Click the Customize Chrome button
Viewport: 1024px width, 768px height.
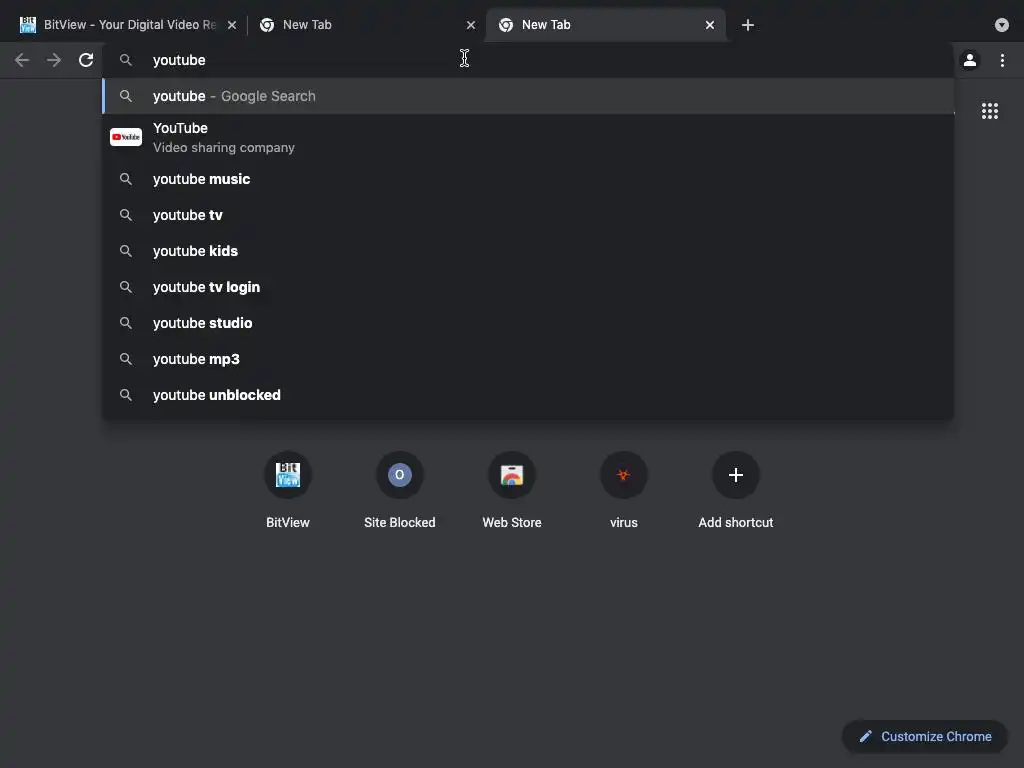[x=925, y=737]
